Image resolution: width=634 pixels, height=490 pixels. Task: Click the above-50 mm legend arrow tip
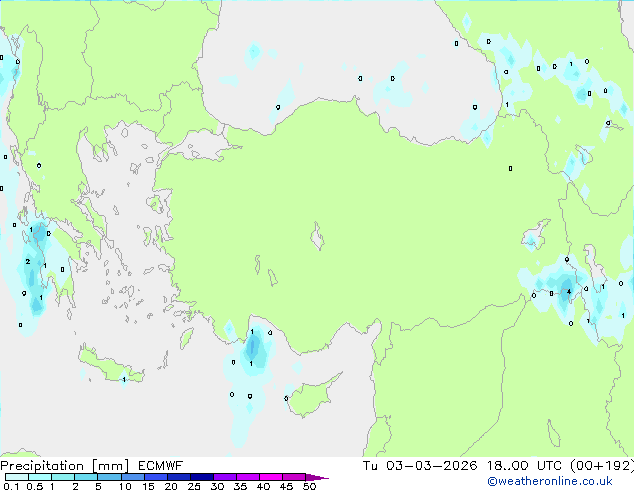click(317, 477)
